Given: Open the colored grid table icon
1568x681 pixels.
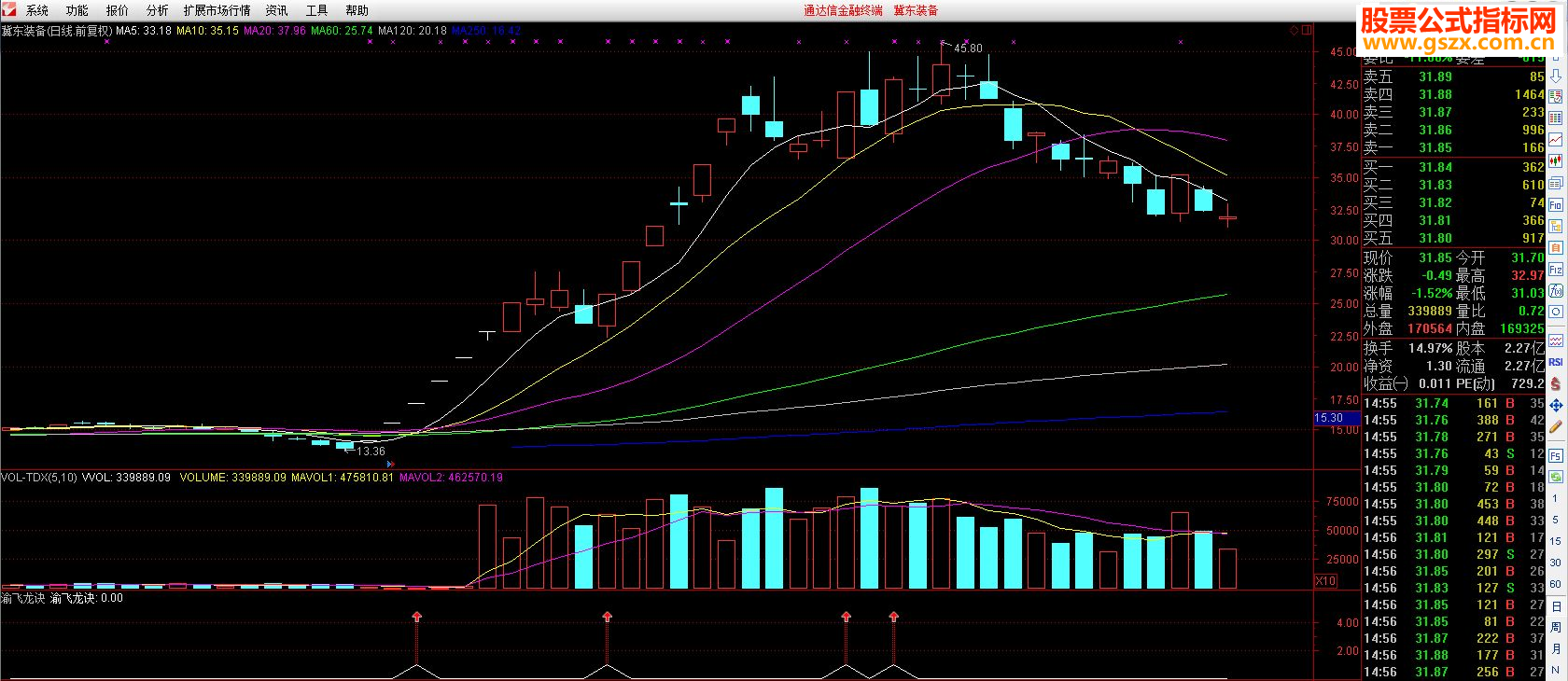Looking at the screenshot, I should coord(1556,118).
